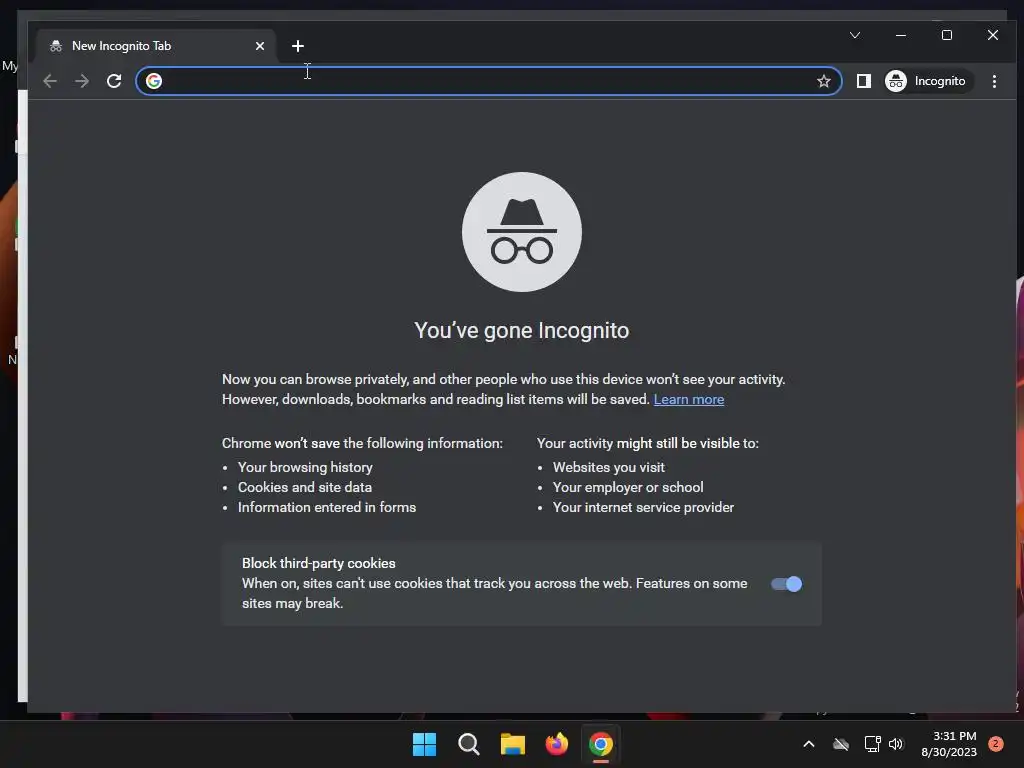Open a new tab with the plus button

click(x=298, y=46)
